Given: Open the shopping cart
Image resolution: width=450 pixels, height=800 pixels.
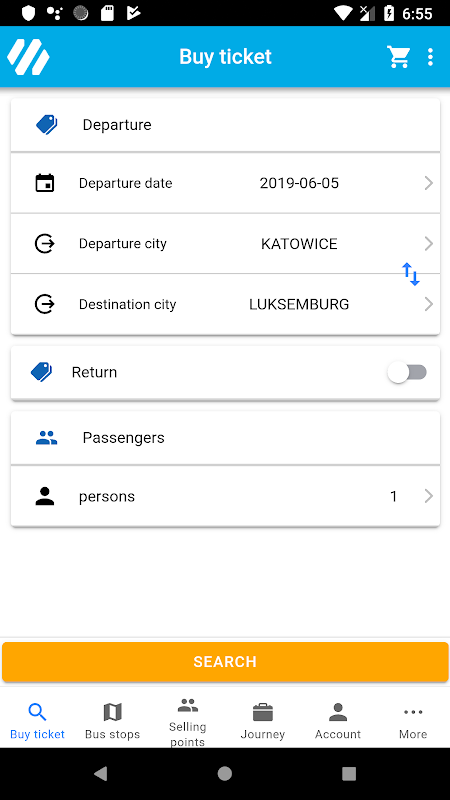Looking at the screenshot, I should (398, 57).
